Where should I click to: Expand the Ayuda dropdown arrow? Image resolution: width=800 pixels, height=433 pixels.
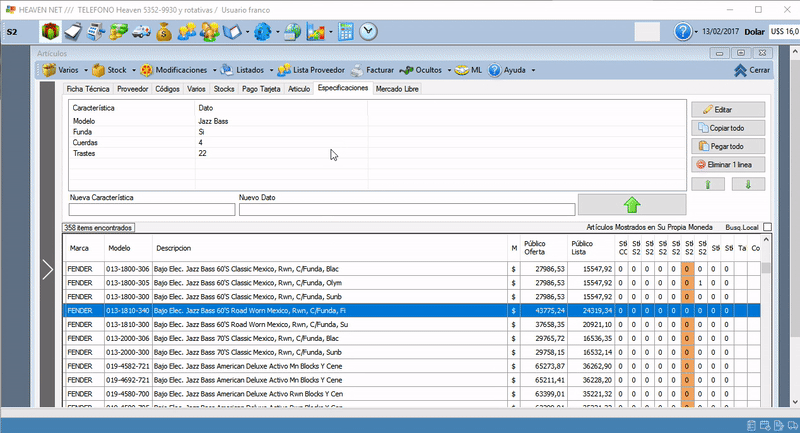point(533,70)
